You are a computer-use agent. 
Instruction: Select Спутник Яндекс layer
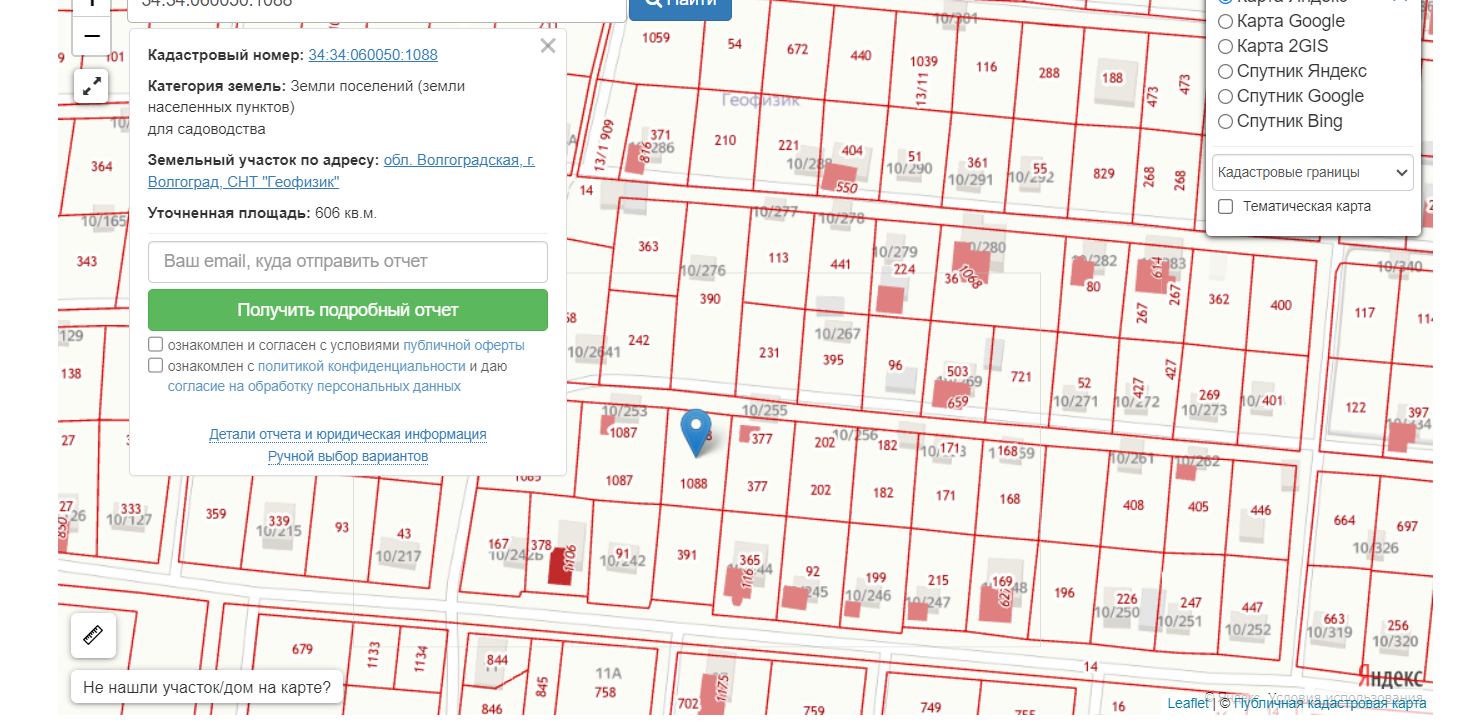coord(1226,71)
